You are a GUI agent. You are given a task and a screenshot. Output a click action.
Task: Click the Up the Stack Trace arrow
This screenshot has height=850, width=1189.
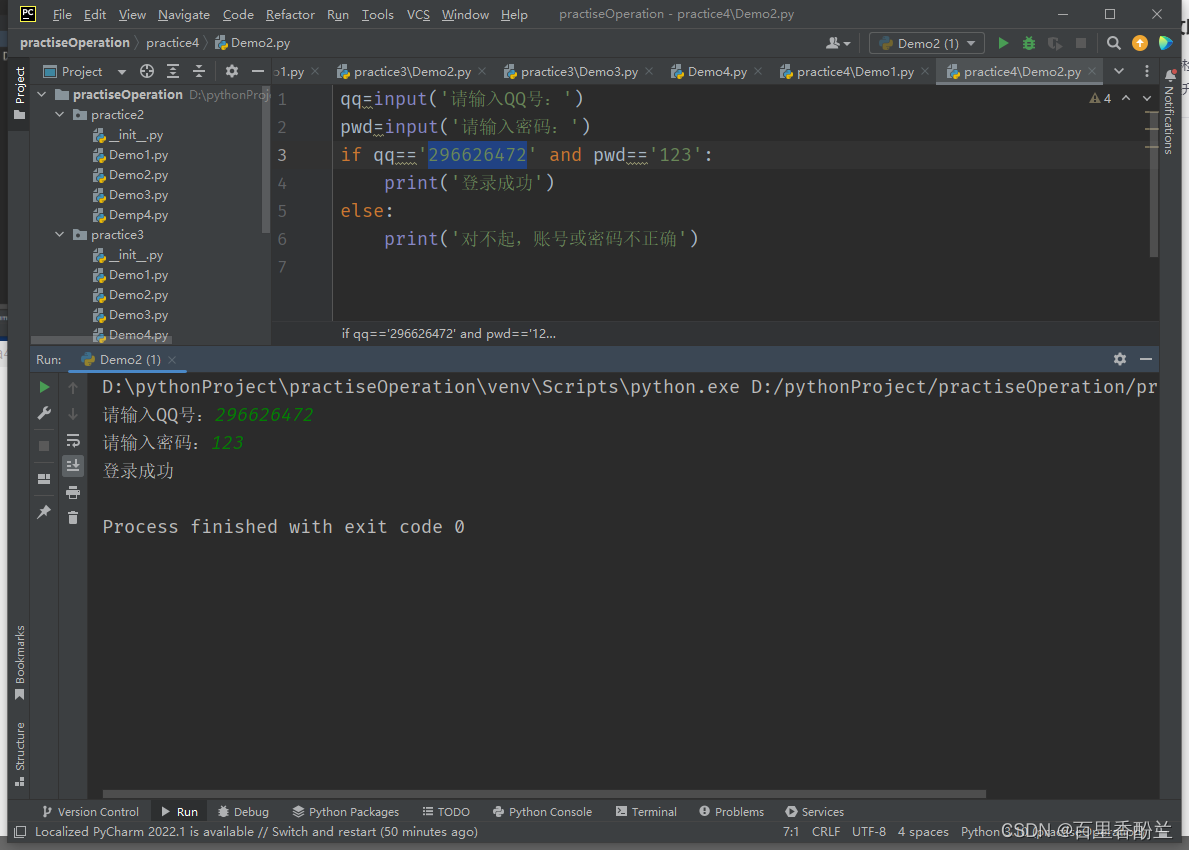pos(73,387)
